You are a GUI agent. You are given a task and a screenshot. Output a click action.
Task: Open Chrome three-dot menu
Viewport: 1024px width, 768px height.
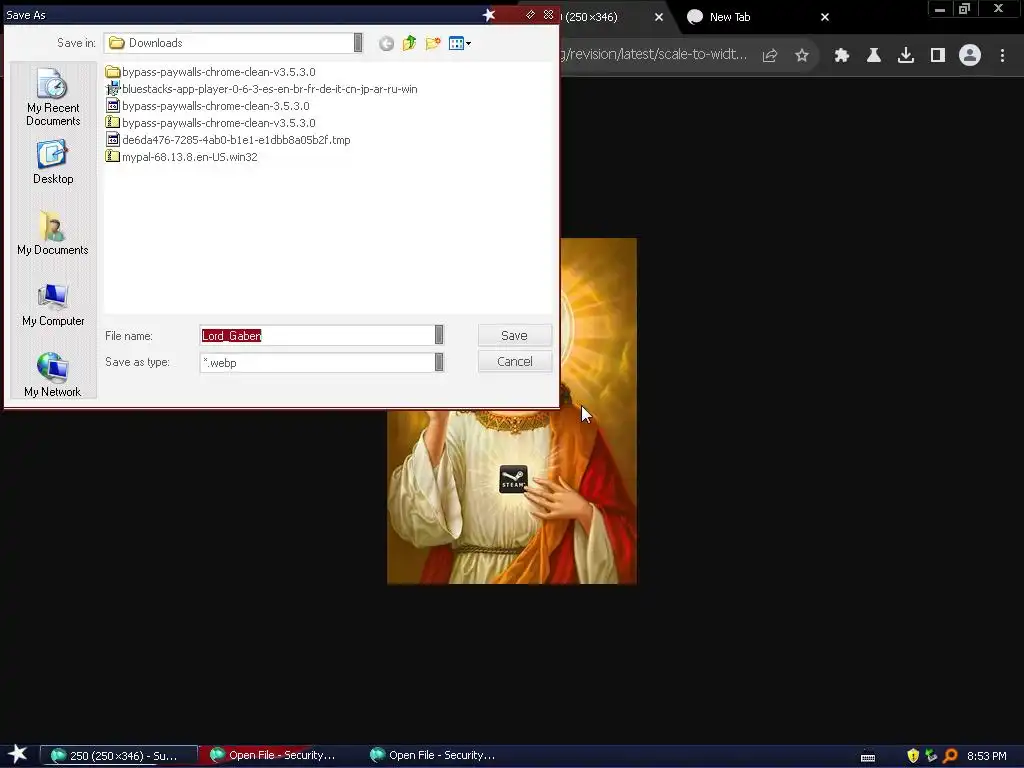click(1002, 56)
